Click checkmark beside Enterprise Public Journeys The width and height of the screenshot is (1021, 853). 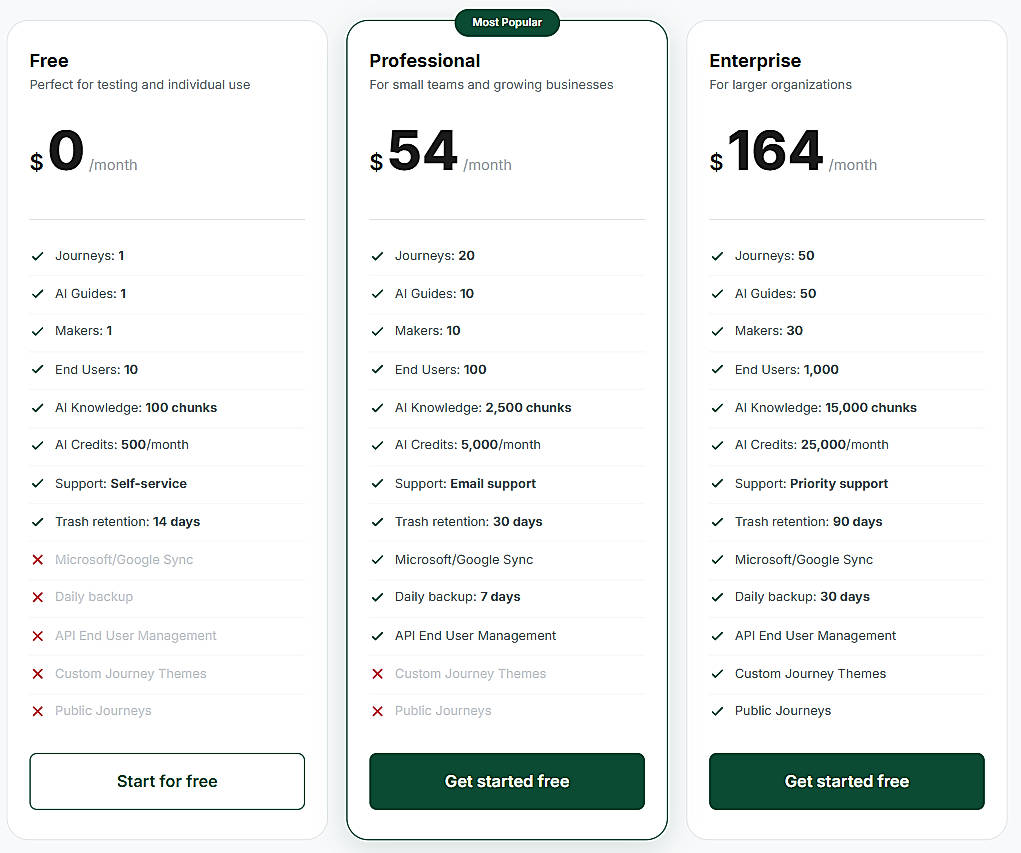click(718, 711)
